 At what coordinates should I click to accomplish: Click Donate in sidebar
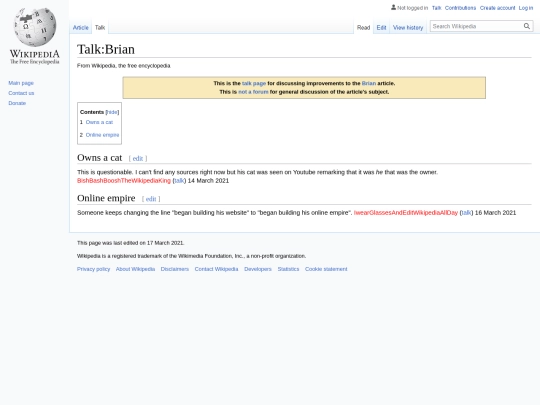pos(17,103)
